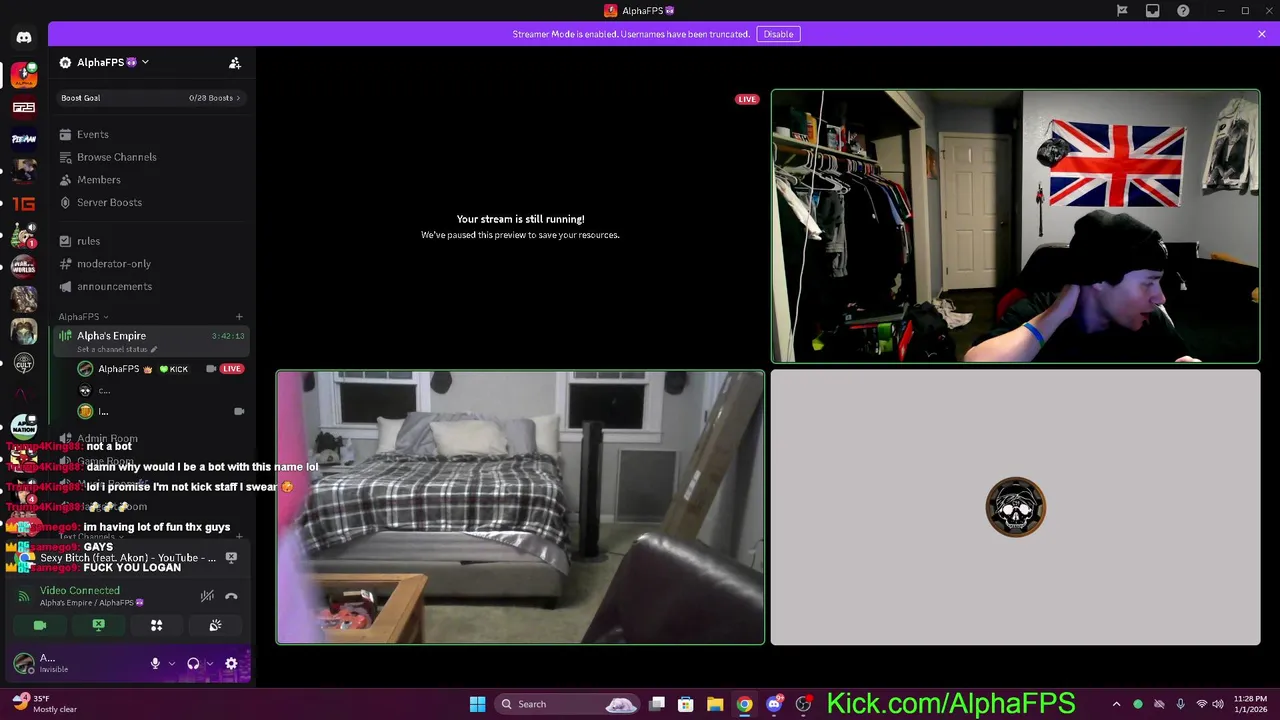This screenshot has width=1280, height=720.
Task: Disable Streamer Mode from the purple banner
Action: [x=778, y=34]
